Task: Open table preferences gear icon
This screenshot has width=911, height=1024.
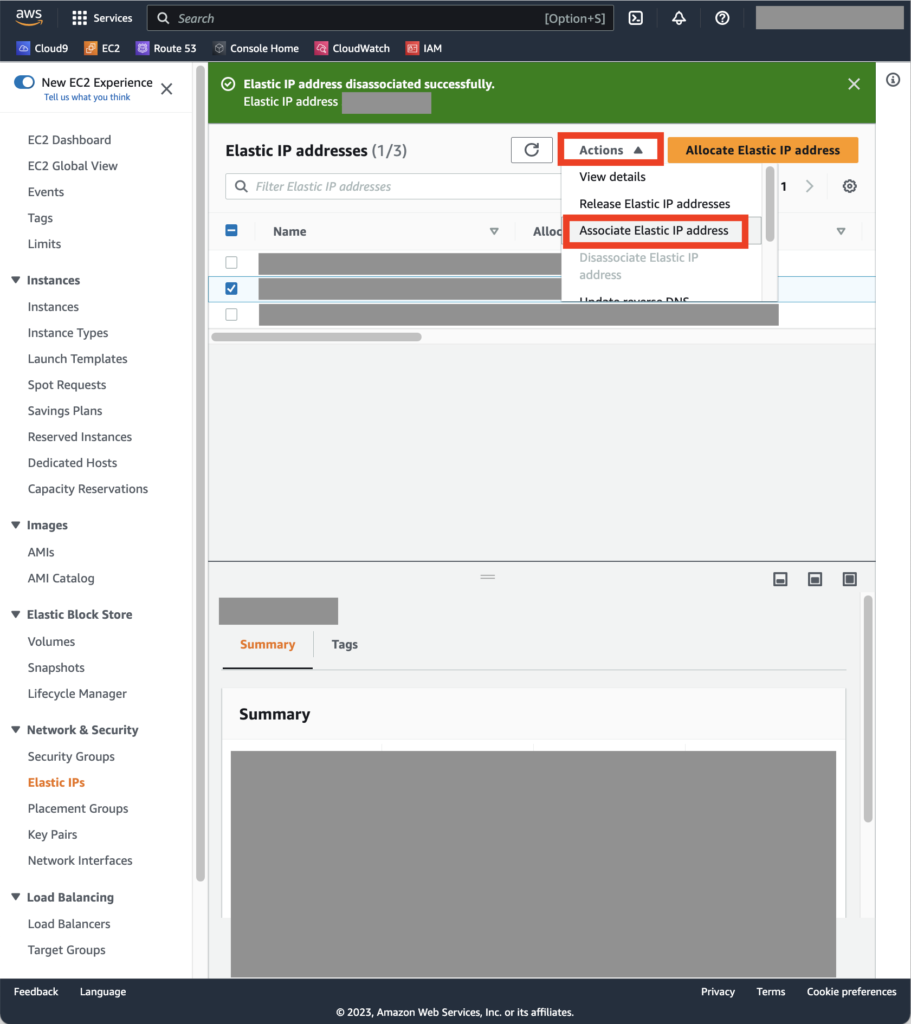Action: click(x=849, y=186)
